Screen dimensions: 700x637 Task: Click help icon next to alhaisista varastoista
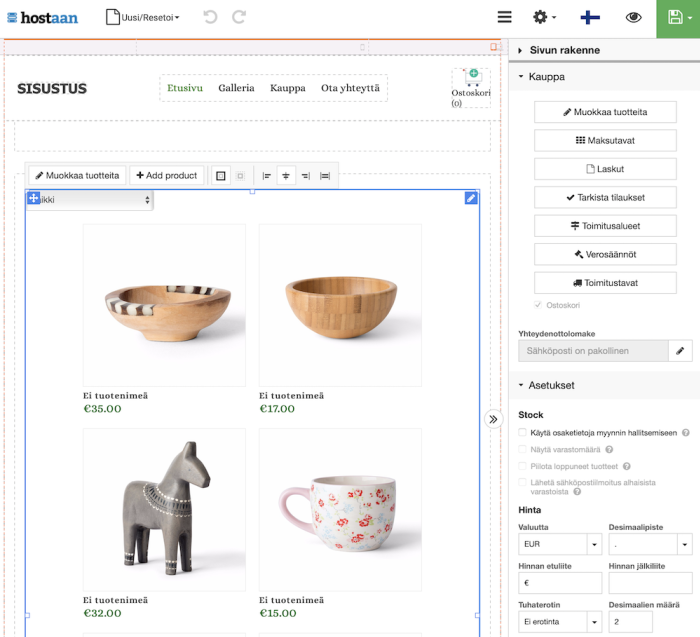[x=577, y=492]
